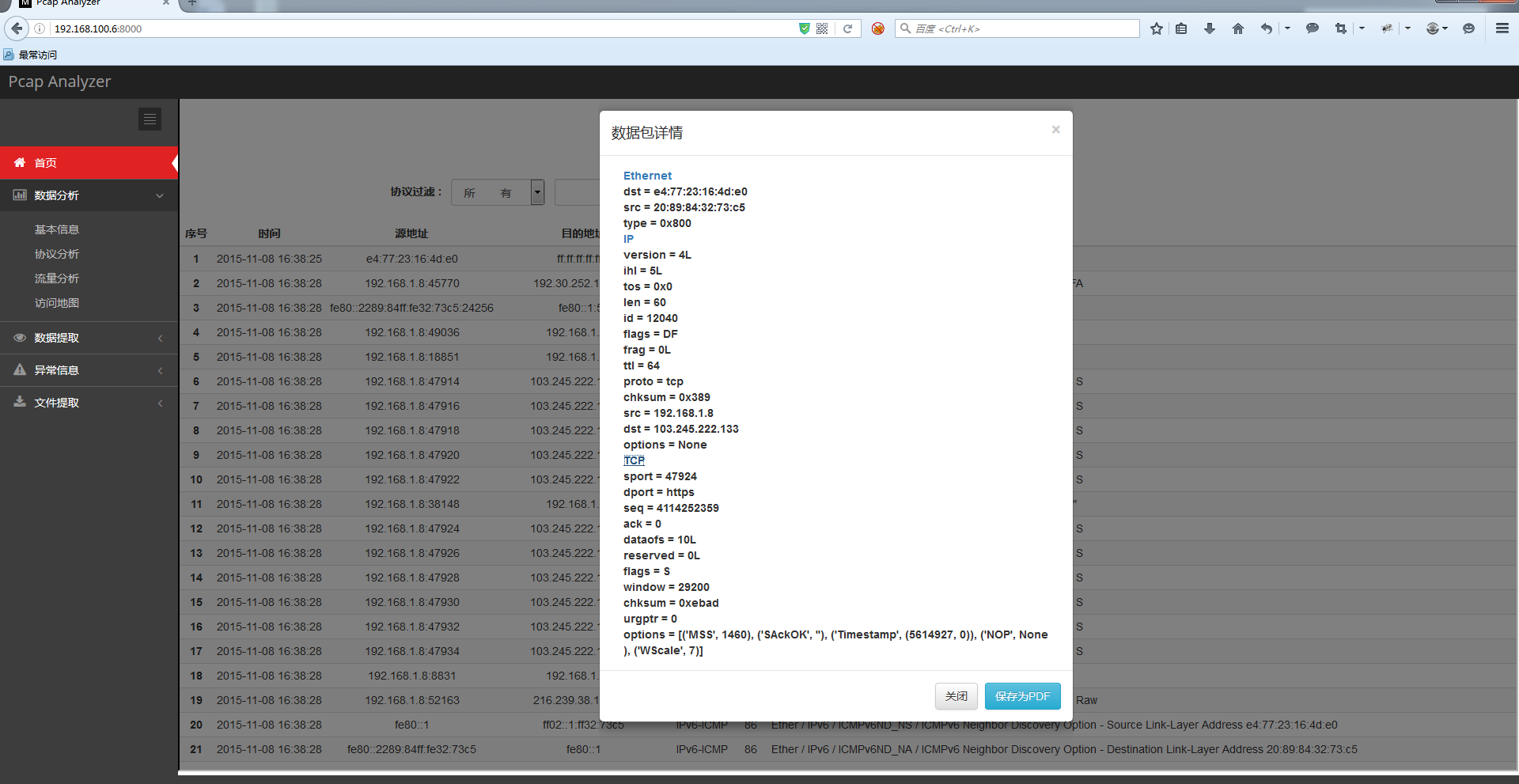
Task: Click the browser home icon
Action: [1237, 28]
